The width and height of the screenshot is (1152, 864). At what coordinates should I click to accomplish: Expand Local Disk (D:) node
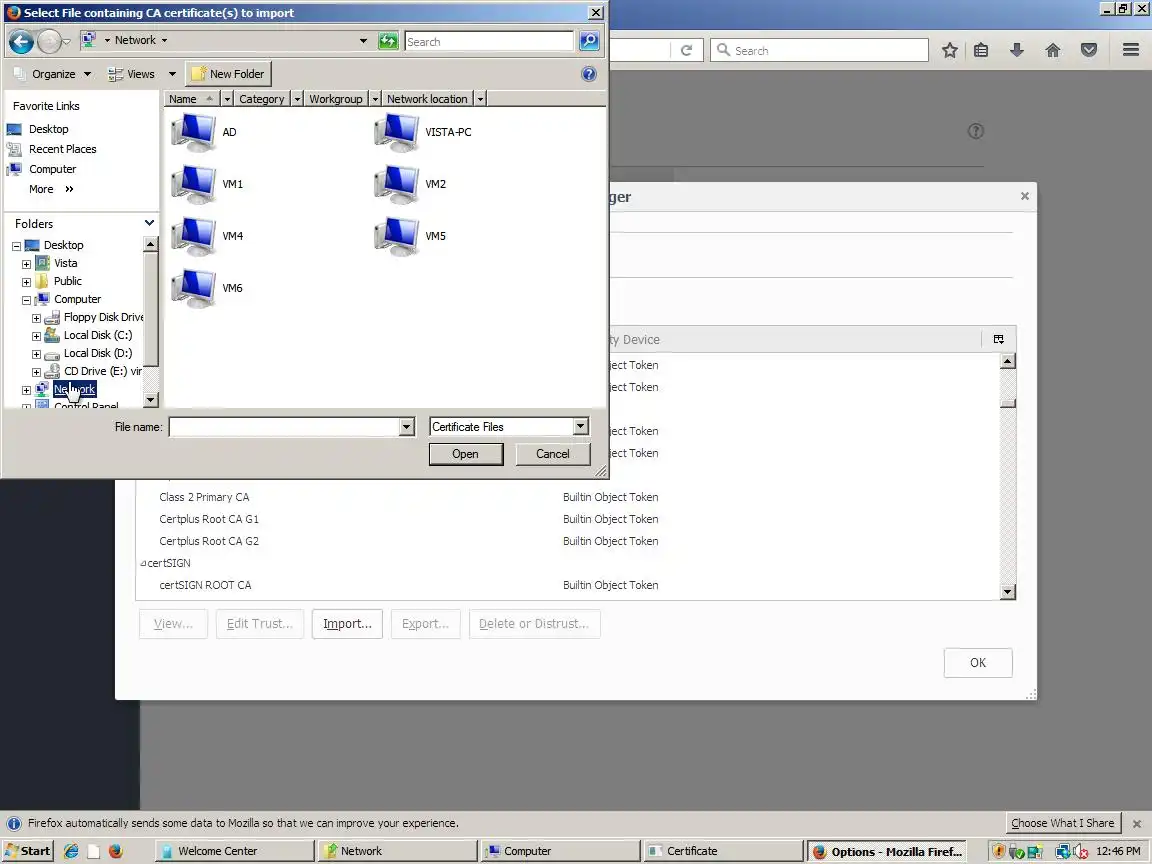click(36, 354)
